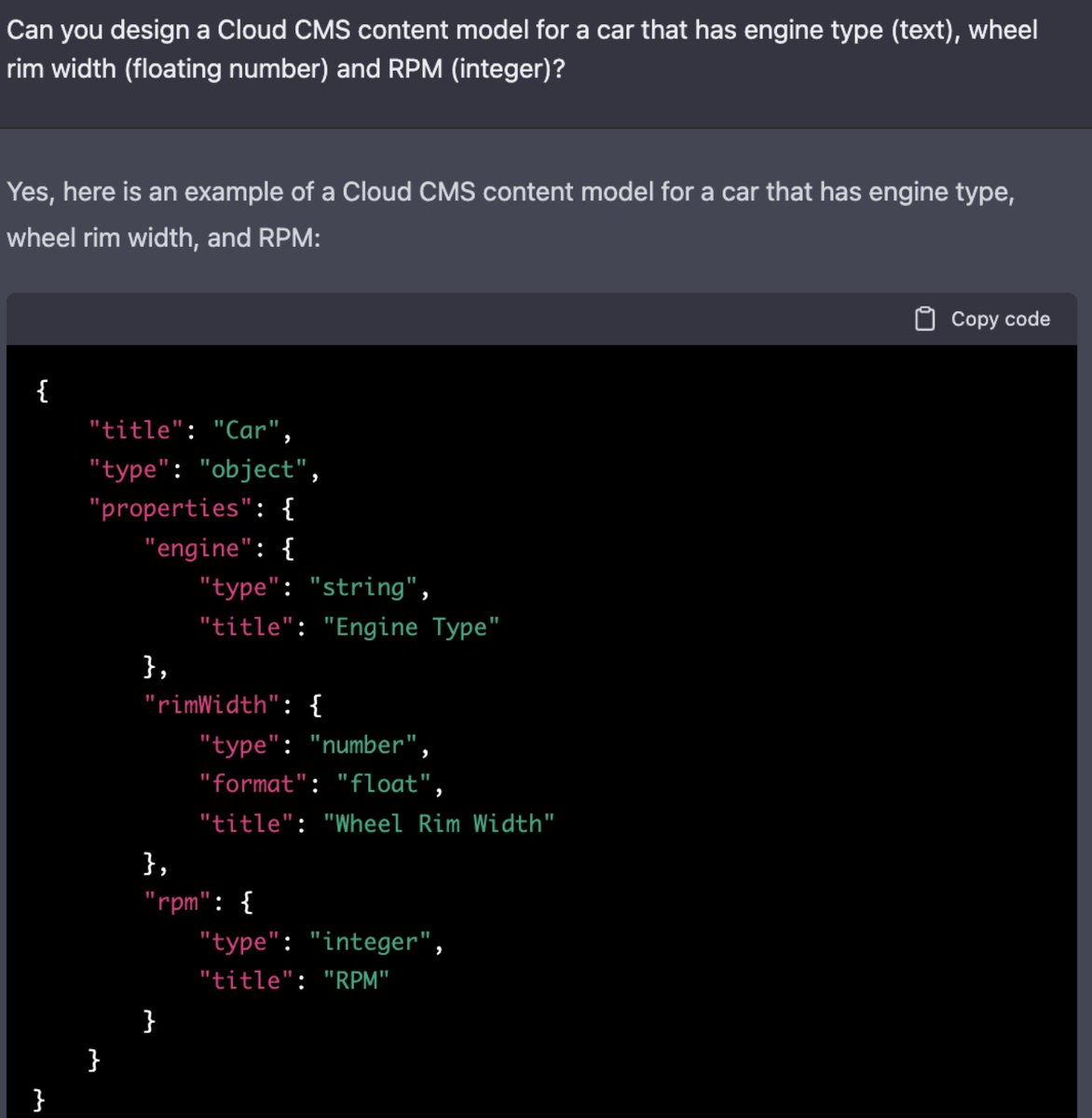Click the "Engine Type" title value
1092x1118 pixels.
coord(411,627)
